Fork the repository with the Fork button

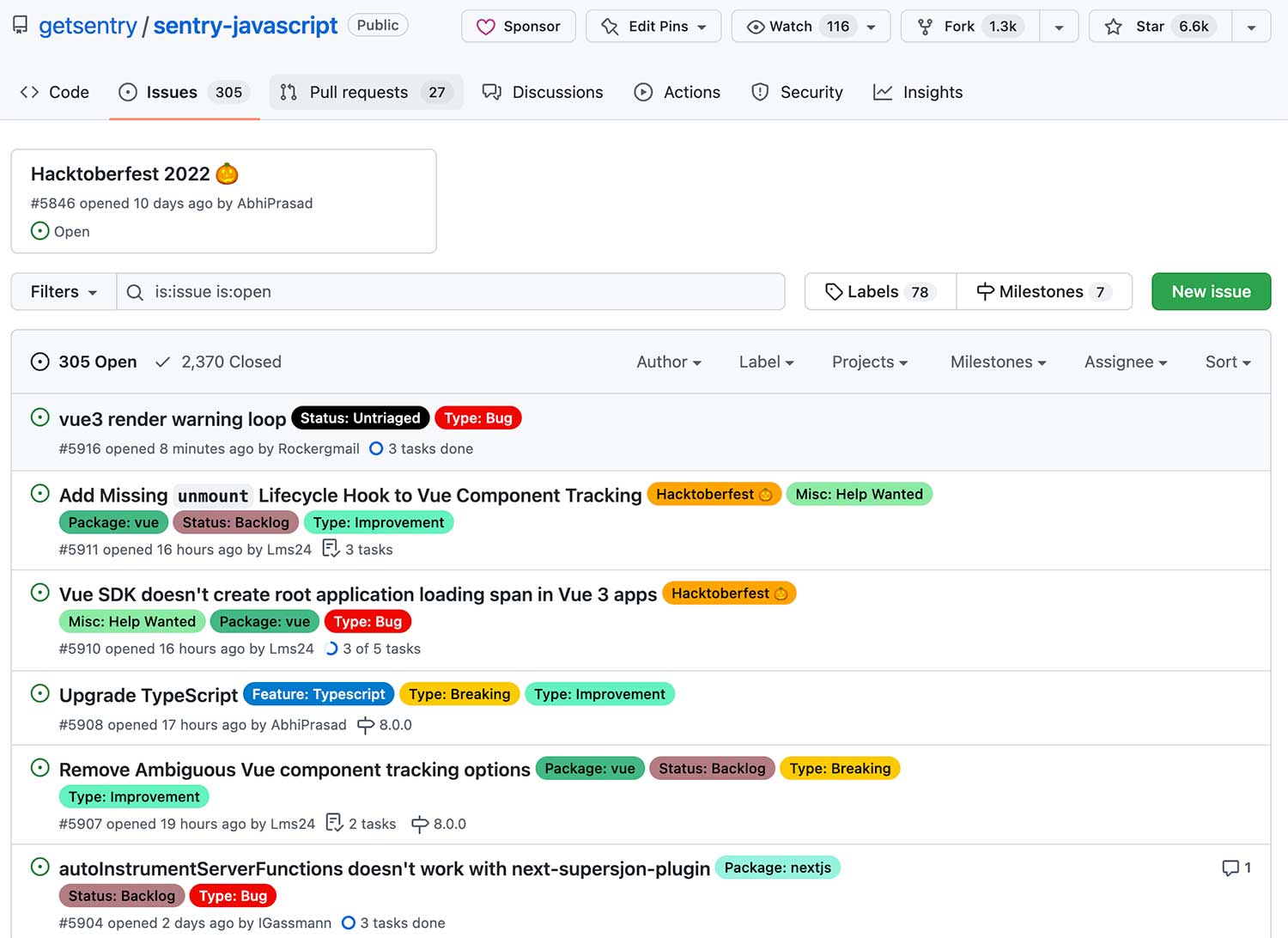pyautogui.click(x=970, y=27)
